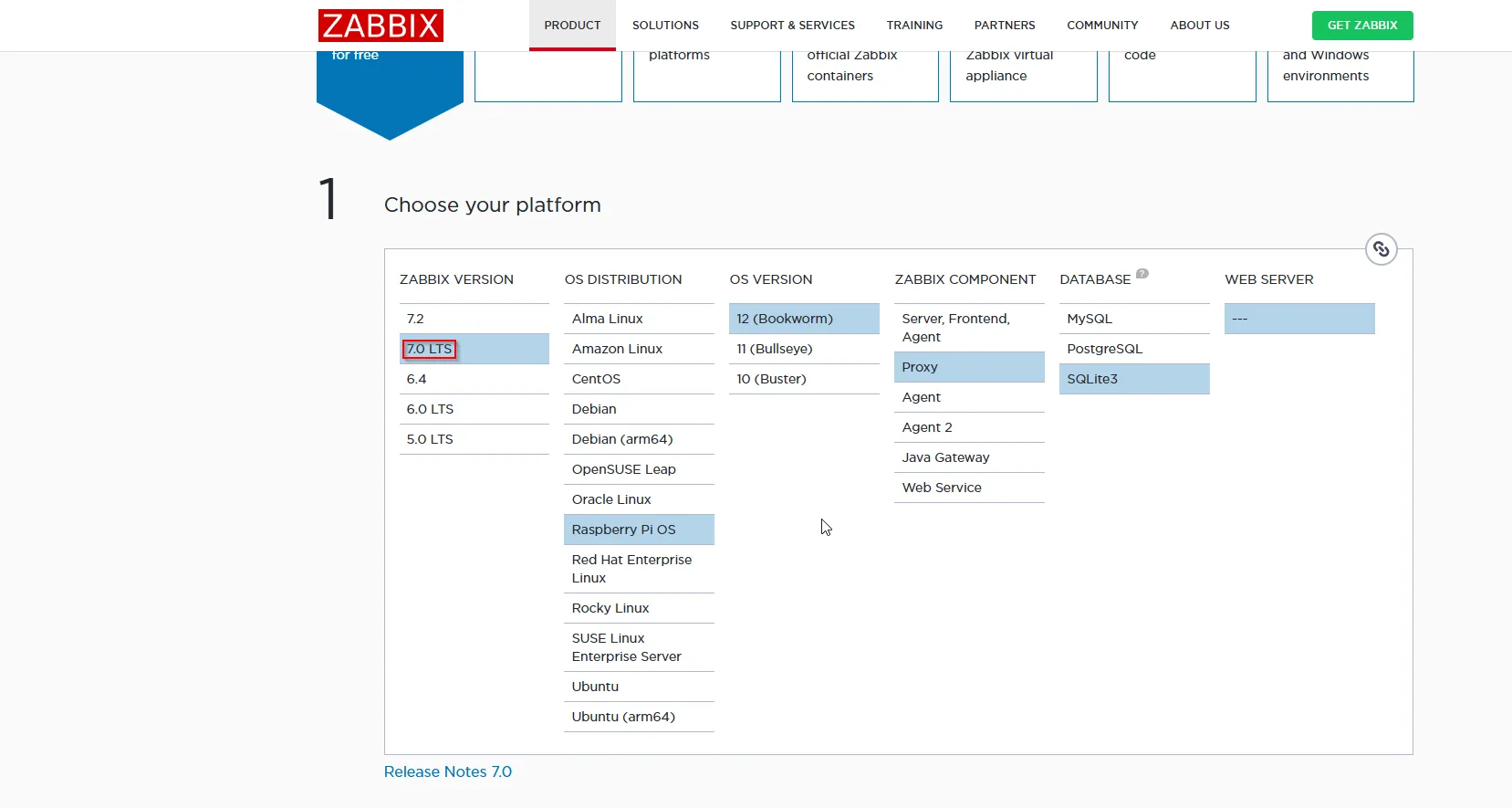This screenshot has height=808, width=1512.
Task: Open the About Us menu
Action: click(1200, 26)
